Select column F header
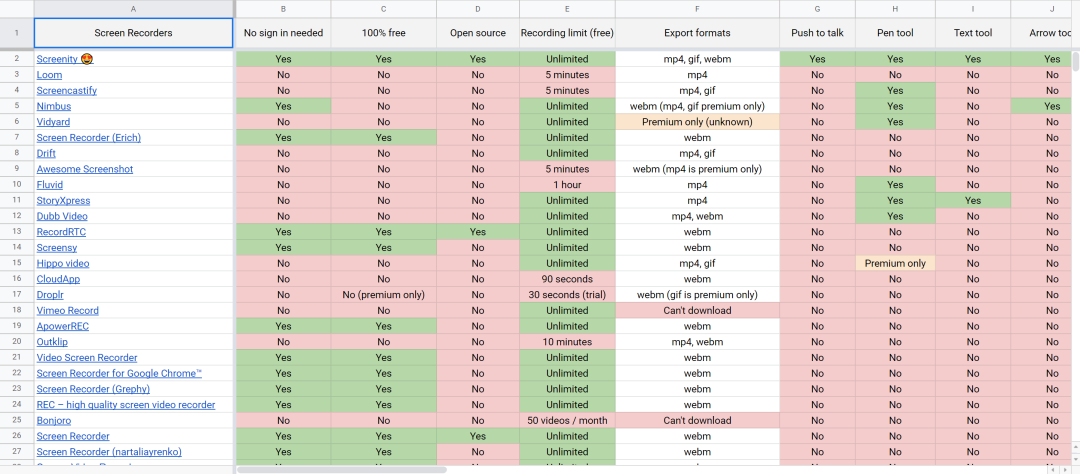 [x=697, y=9]
